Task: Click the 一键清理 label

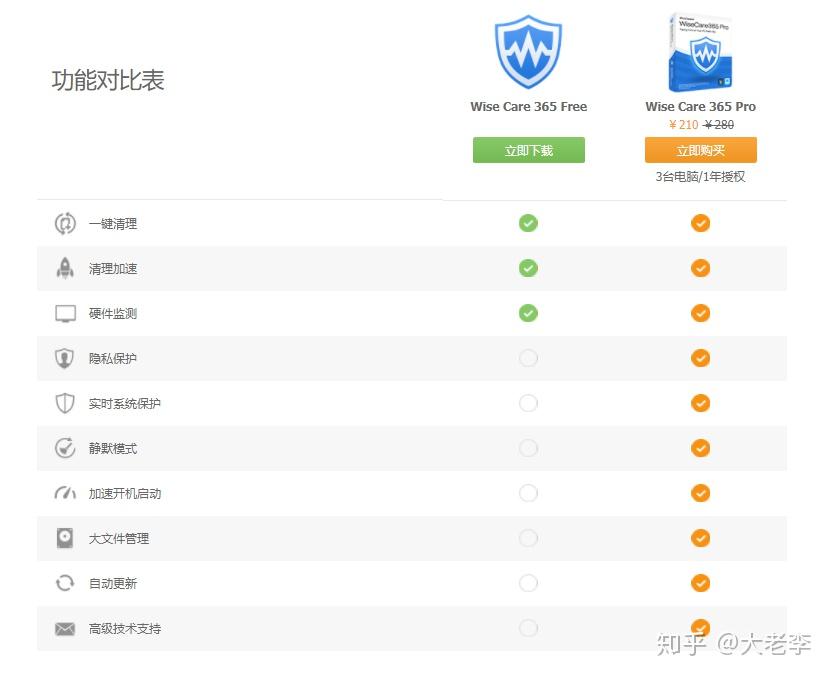Action: coord(113,224)
